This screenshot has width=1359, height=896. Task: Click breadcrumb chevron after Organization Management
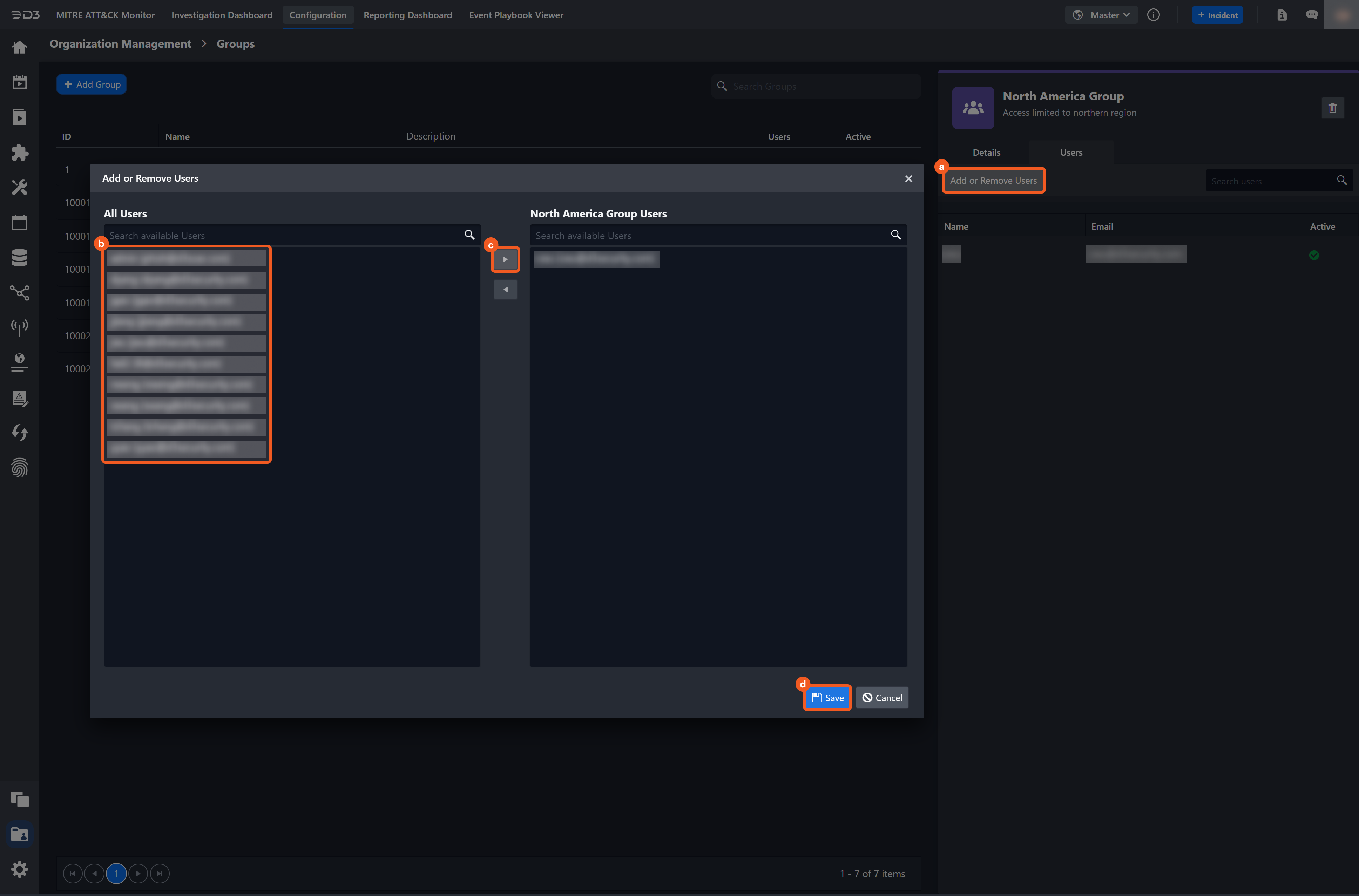tap(204, 44)
